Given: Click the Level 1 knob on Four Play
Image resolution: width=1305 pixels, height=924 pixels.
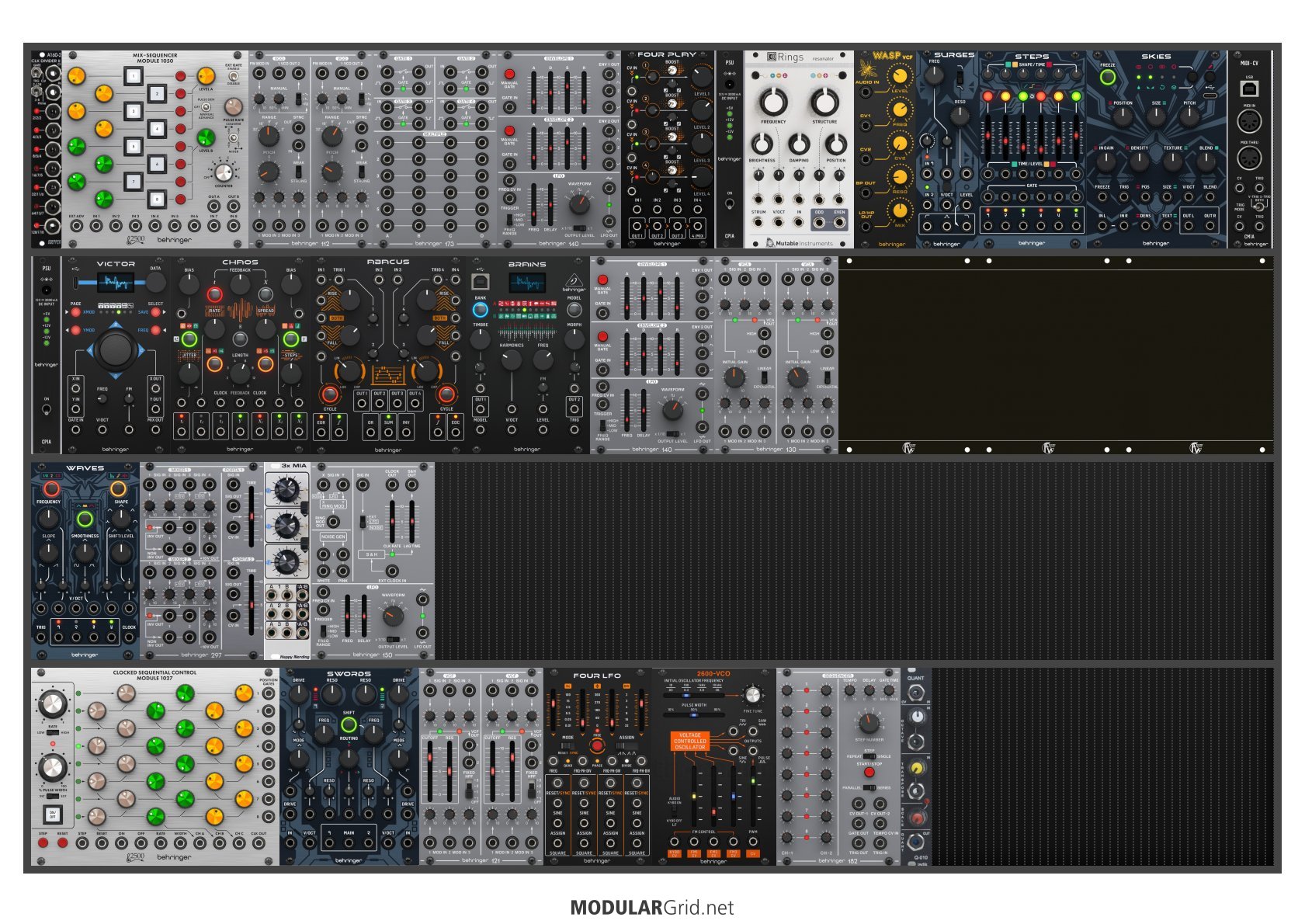Looking at the screenshot, I should tap(702, 76).
